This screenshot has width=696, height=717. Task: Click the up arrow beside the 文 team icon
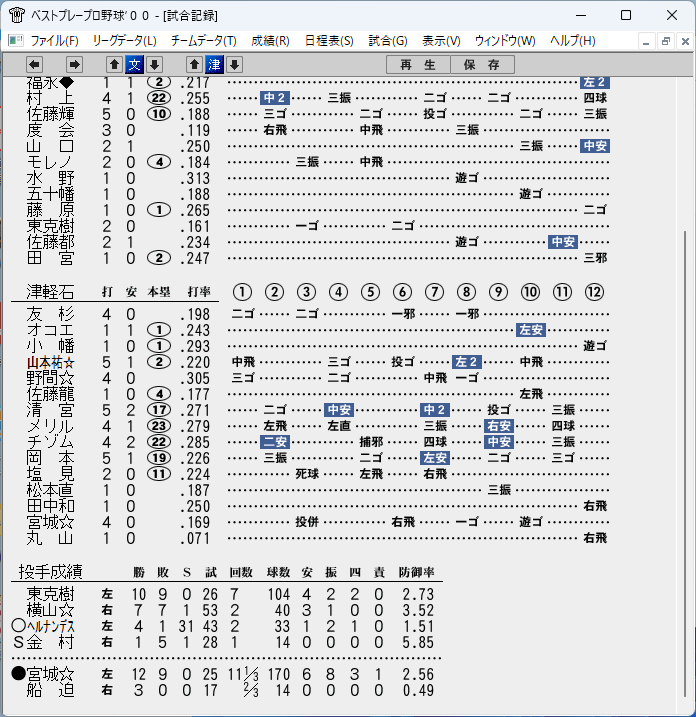point(114,64)
